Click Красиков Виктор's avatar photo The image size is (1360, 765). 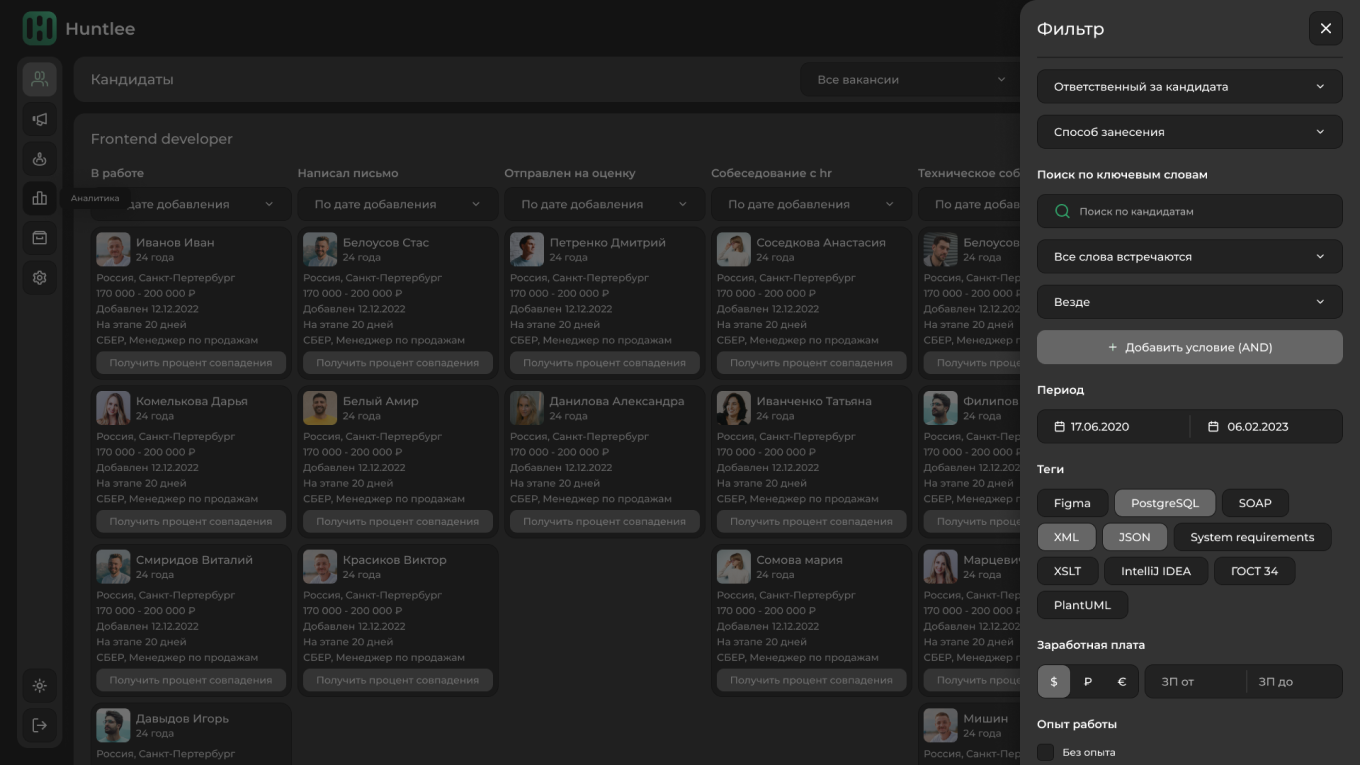pos(320,567)
